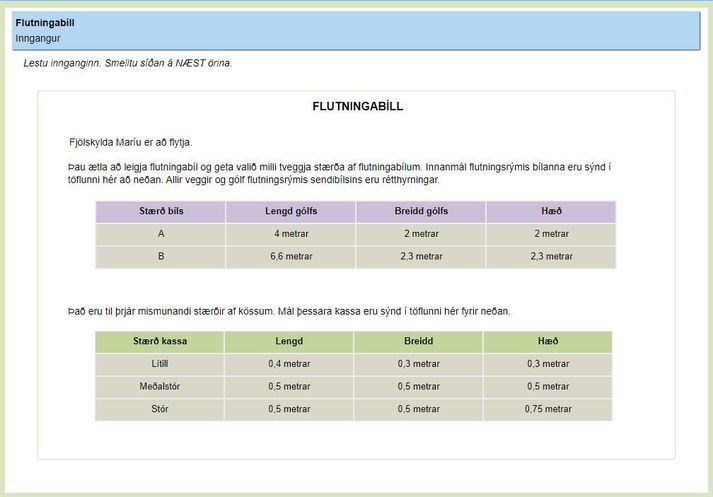Select the cell 'B' in the van table
This screenshot has height=497, width=713.
coord(161,256)
